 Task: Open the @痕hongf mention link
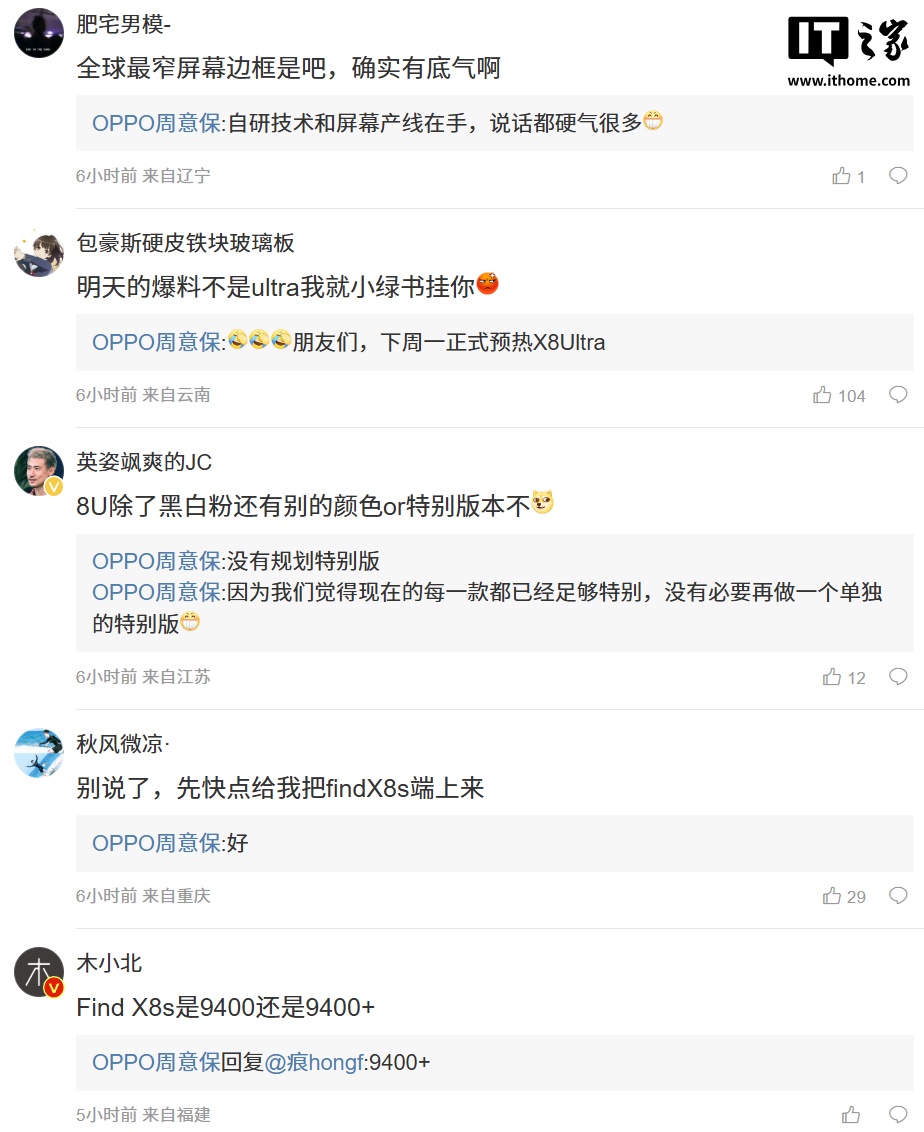point(314,1062)
